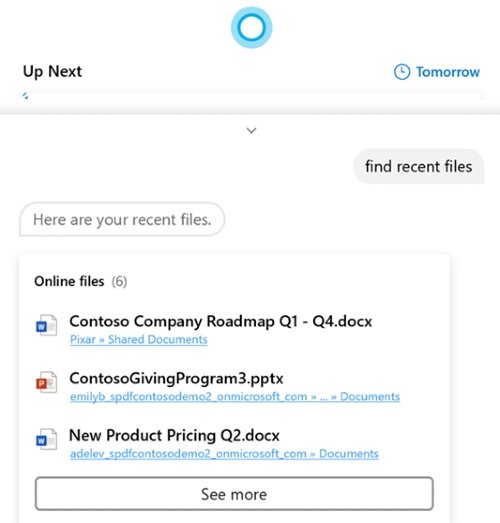Click PowerPoint icon for ContosoGivingProgram3

point(46,382)
